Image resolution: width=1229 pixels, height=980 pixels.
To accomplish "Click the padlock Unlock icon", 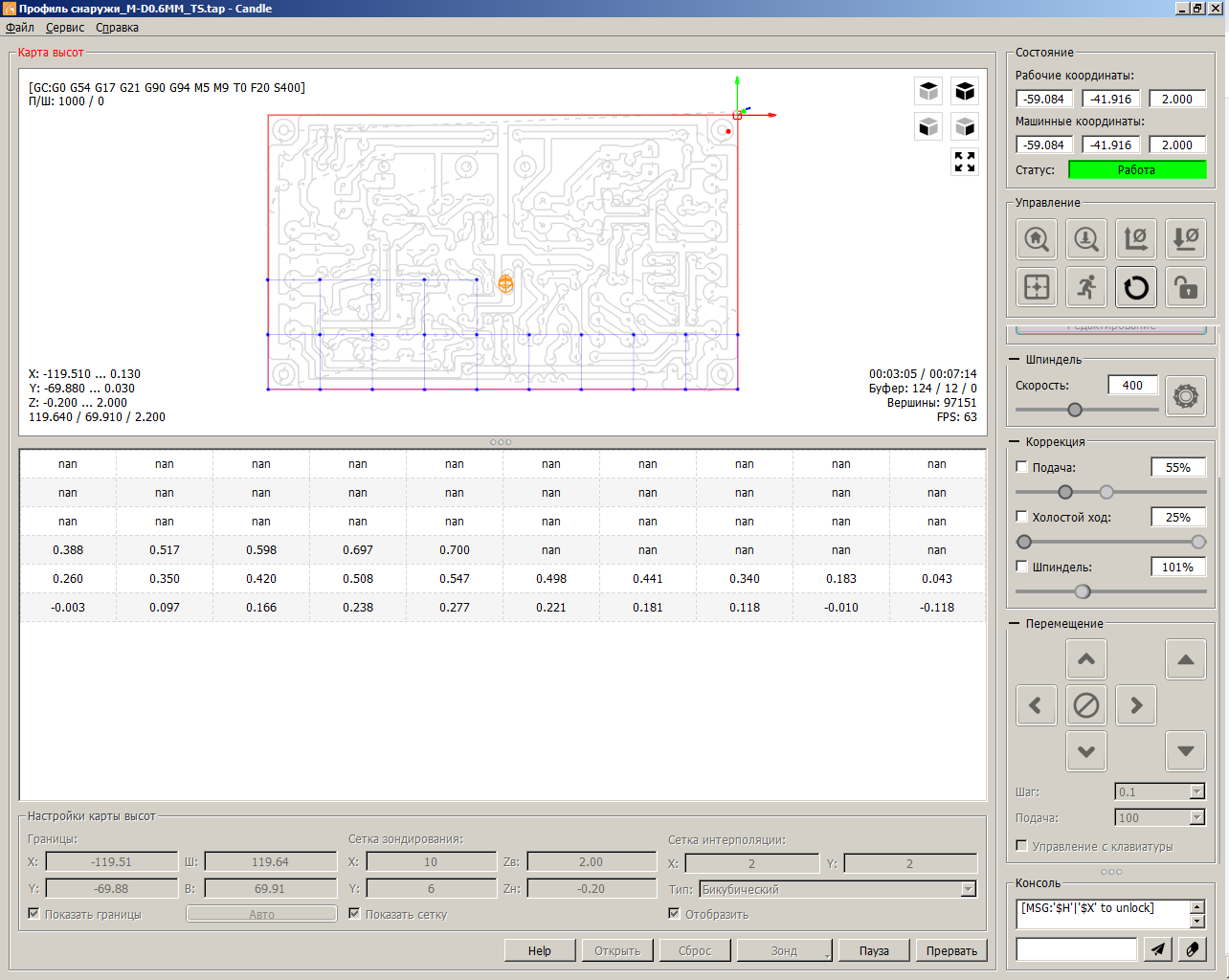I will [x=1186, y=287].
